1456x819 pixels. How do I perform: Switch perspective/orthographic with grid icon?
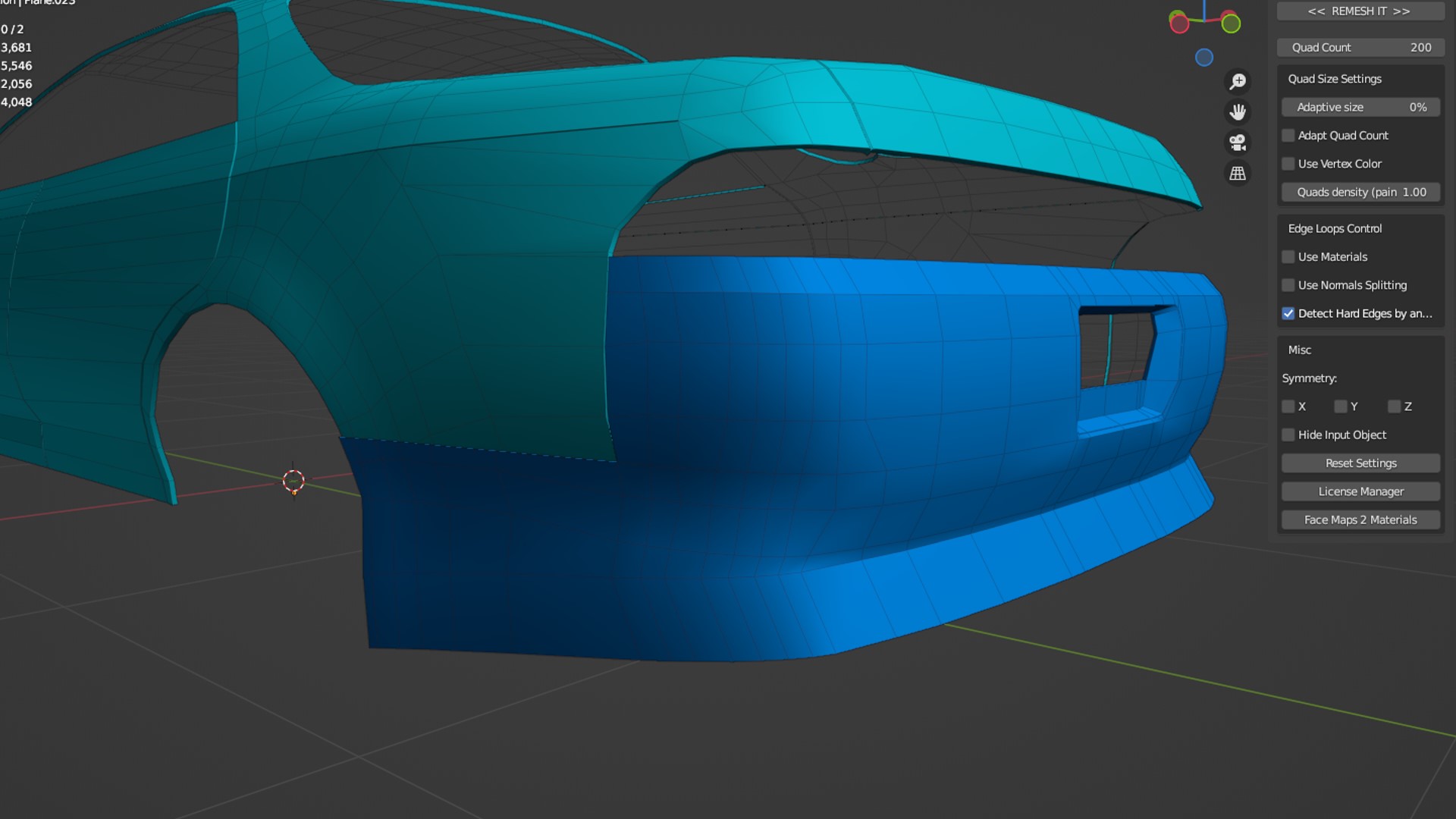pyautogui.click(x=1238, y=174)
